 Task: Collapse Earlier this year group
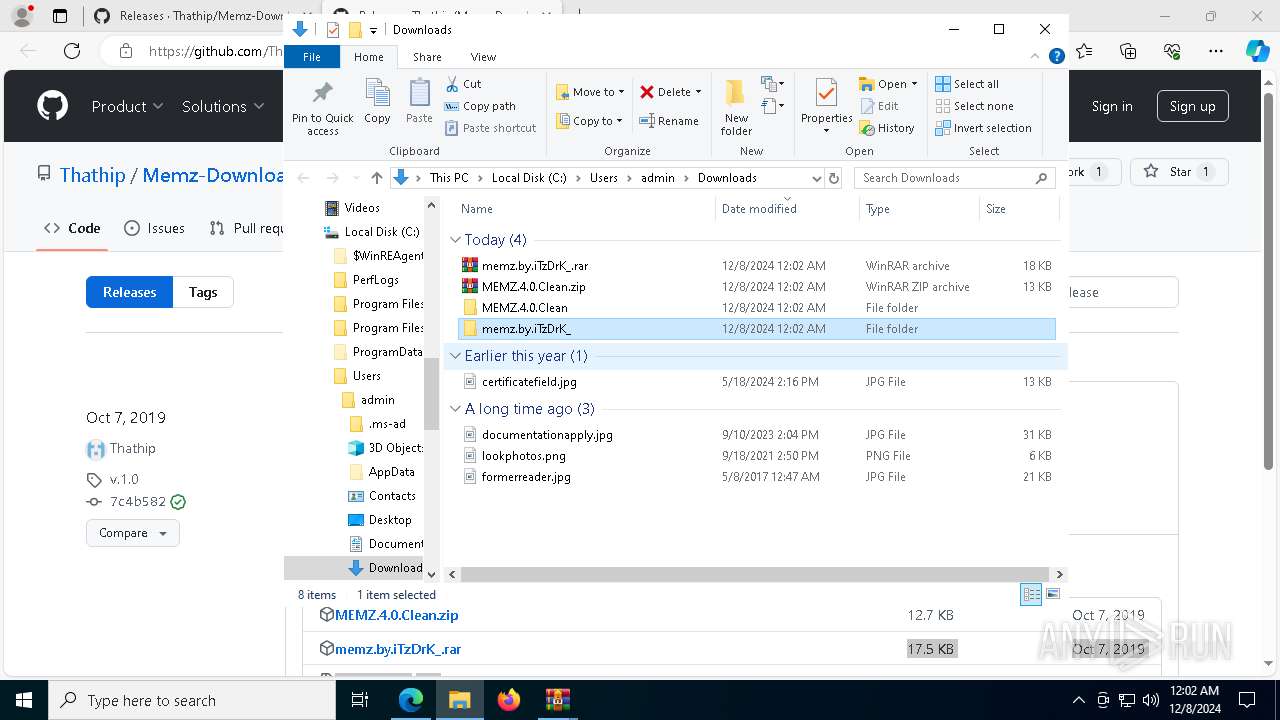(455, 356)
